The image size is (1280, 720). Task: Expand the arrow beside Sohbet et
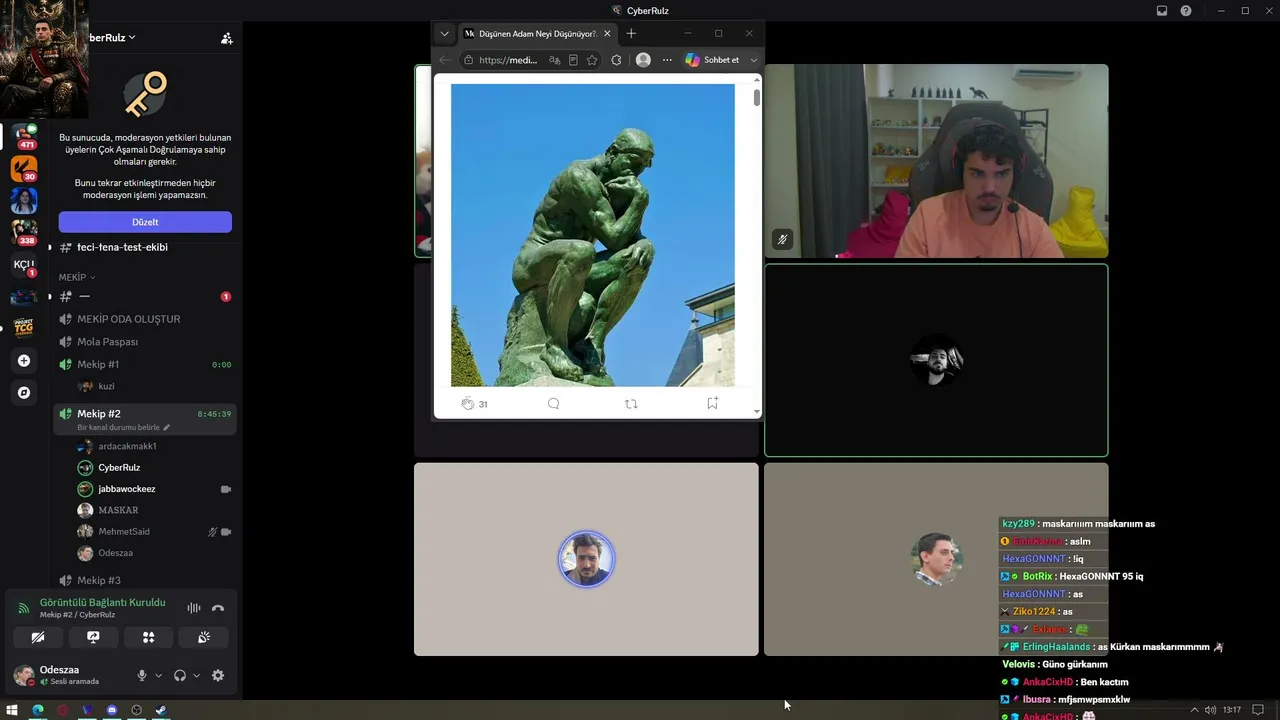point(754,60)
